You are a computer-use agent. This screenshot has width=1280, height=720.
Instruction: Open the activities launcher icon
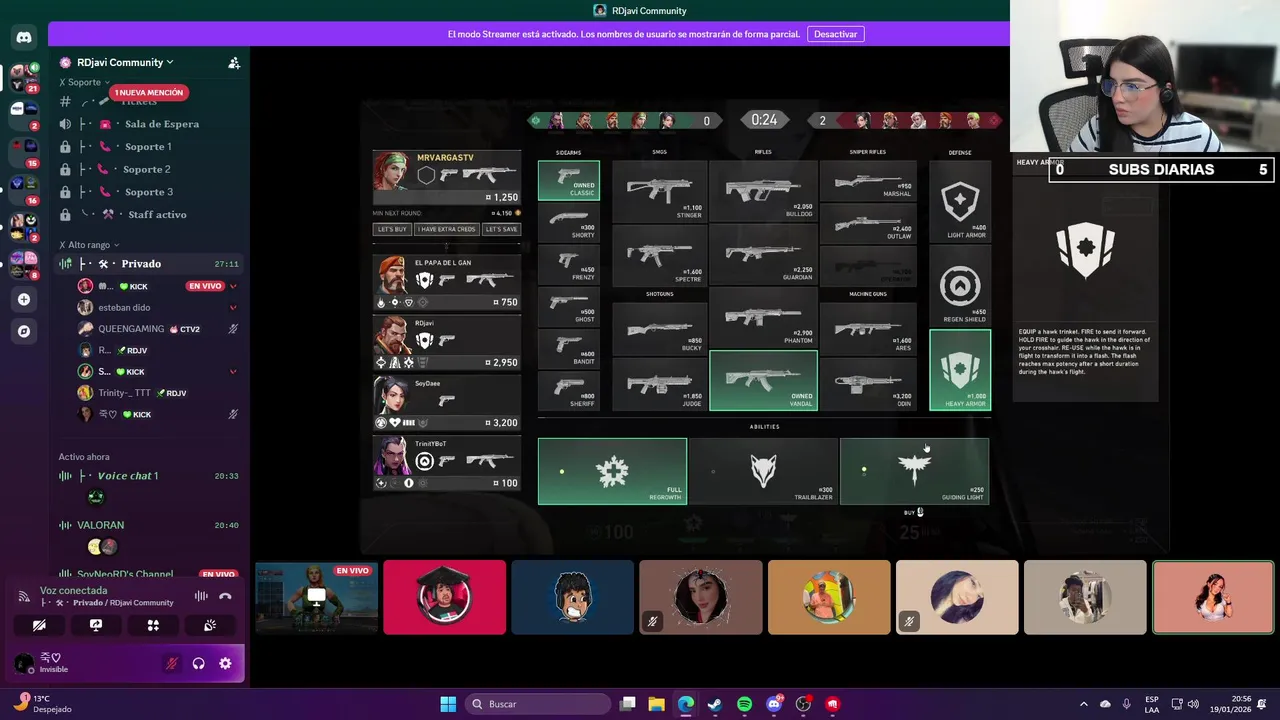tap(153, 625)
